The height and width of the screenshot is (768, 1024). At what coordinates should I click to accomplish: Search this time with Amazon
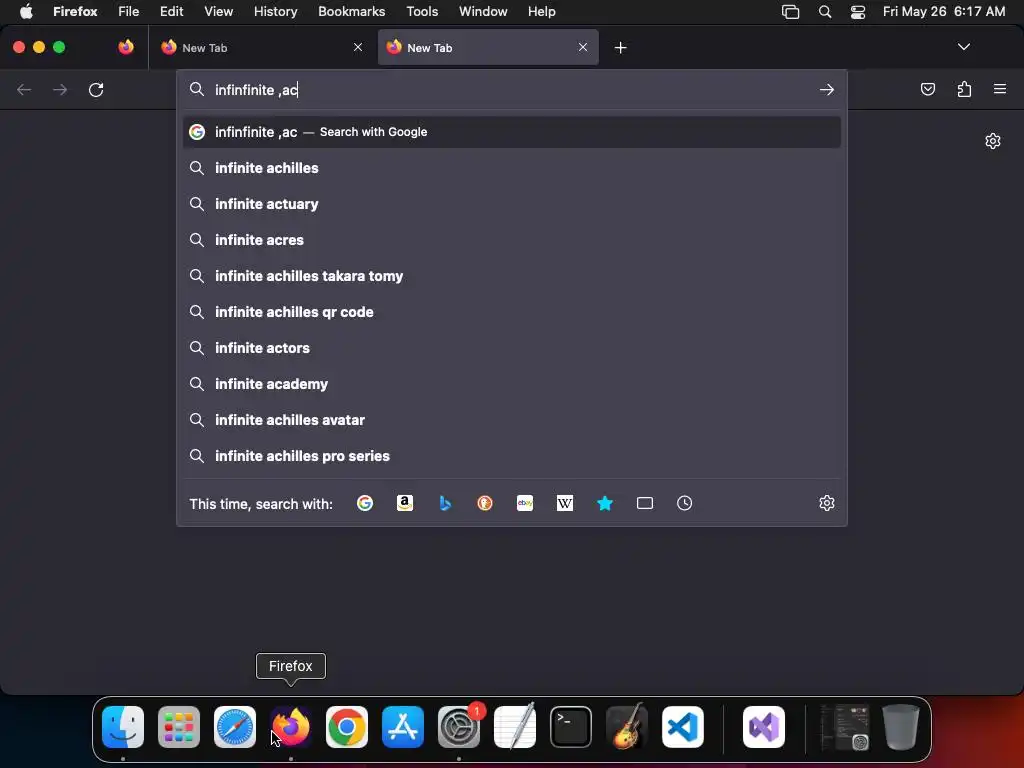pos(405,503)
